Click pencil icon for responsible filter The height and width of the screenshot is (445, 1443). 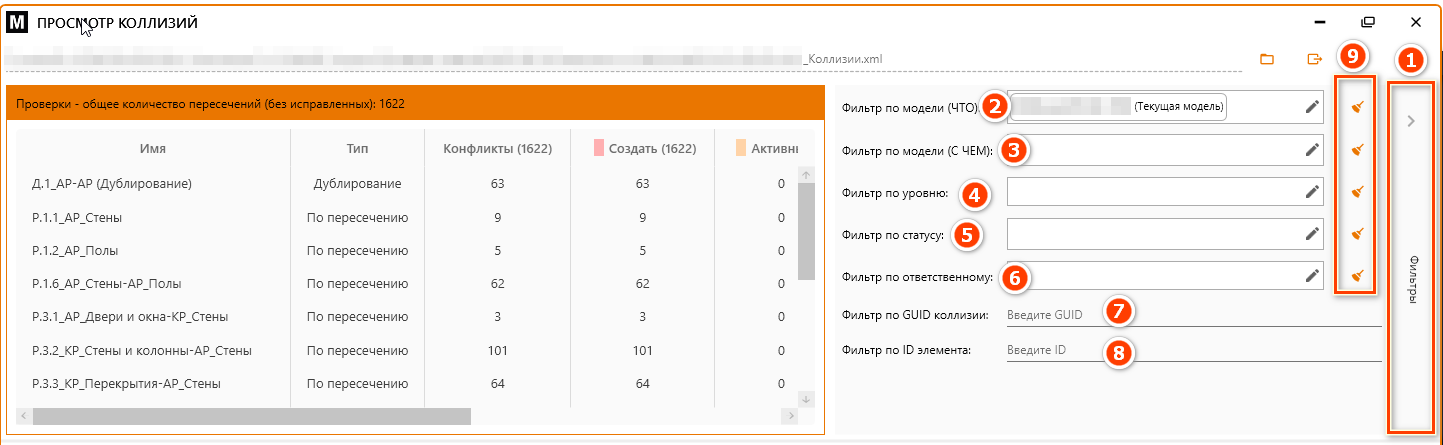coord(1312,275)
